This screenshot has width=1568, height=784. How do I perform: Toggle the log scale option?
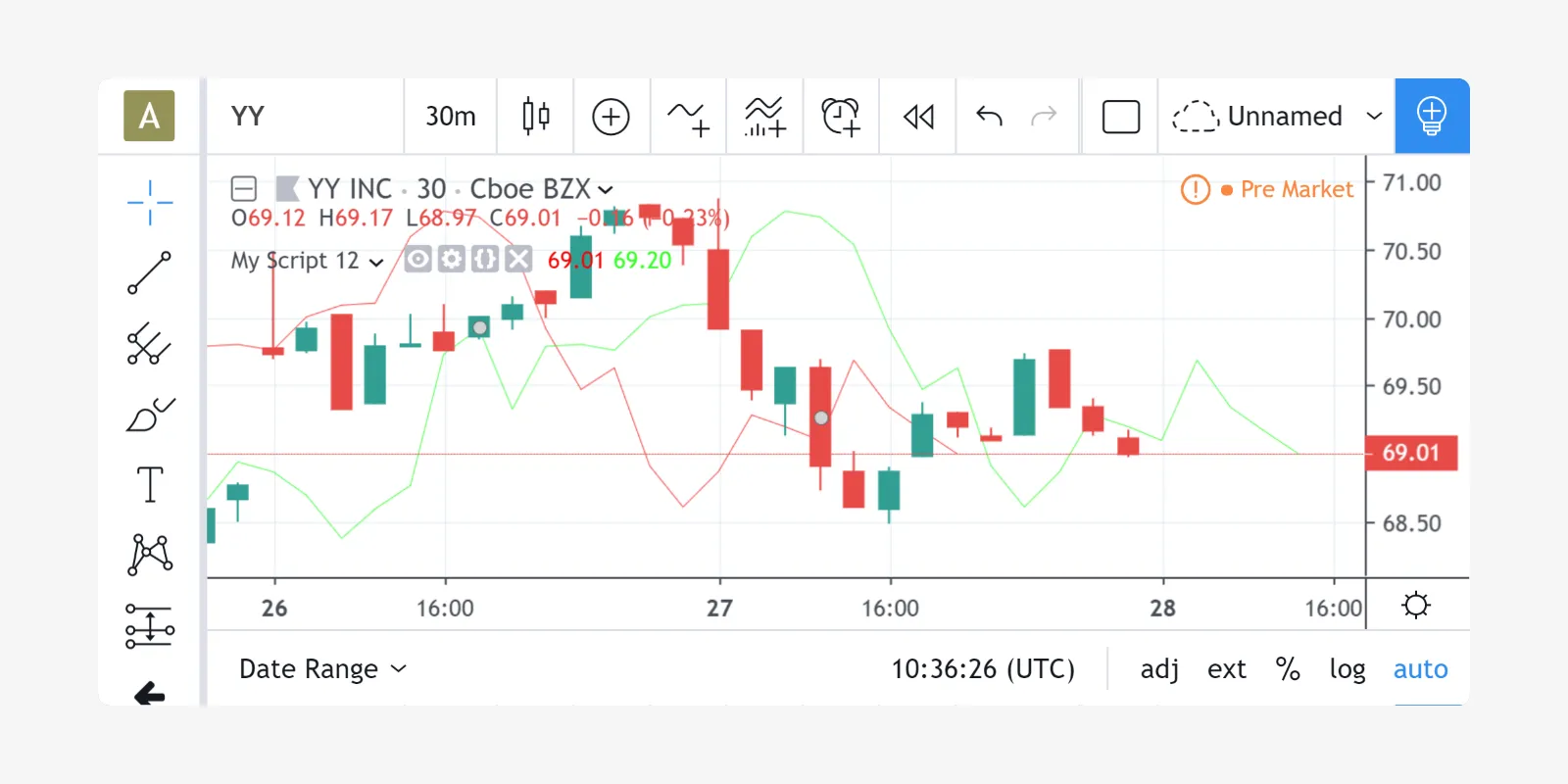1347,669
